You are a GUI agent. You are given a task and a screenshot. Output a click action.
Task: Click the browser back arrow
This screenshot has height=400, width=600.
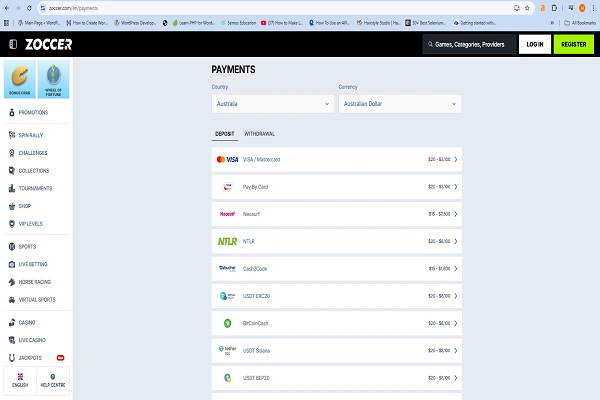7,8
